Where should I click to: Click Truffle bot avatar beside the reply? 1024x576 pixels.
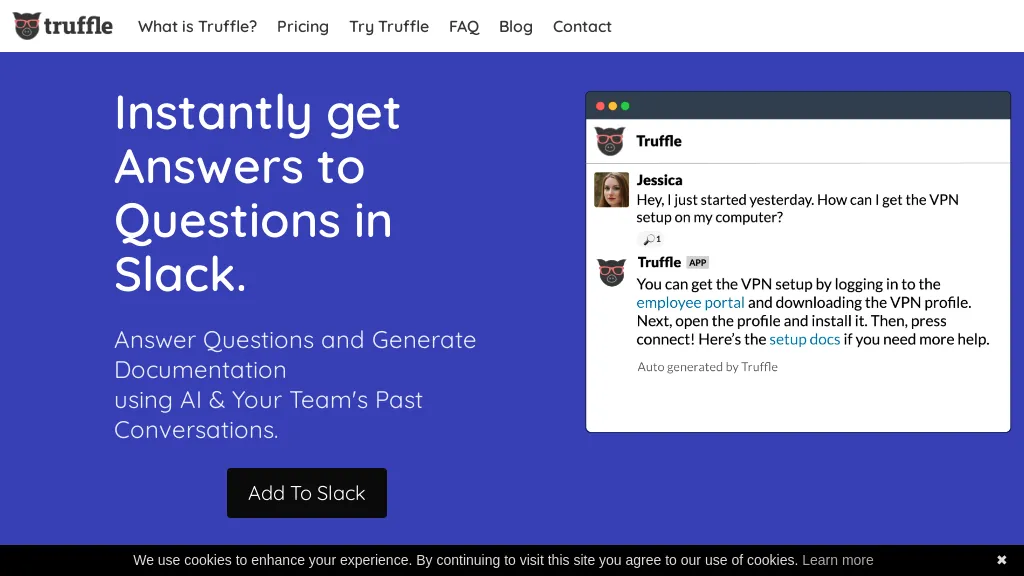[x=611, y=272]
